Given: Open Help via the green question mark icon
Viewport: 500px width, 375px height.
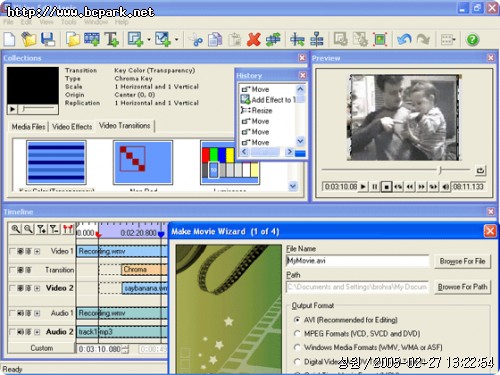Looking at the screenshot, I should click(x=472, y=40).
